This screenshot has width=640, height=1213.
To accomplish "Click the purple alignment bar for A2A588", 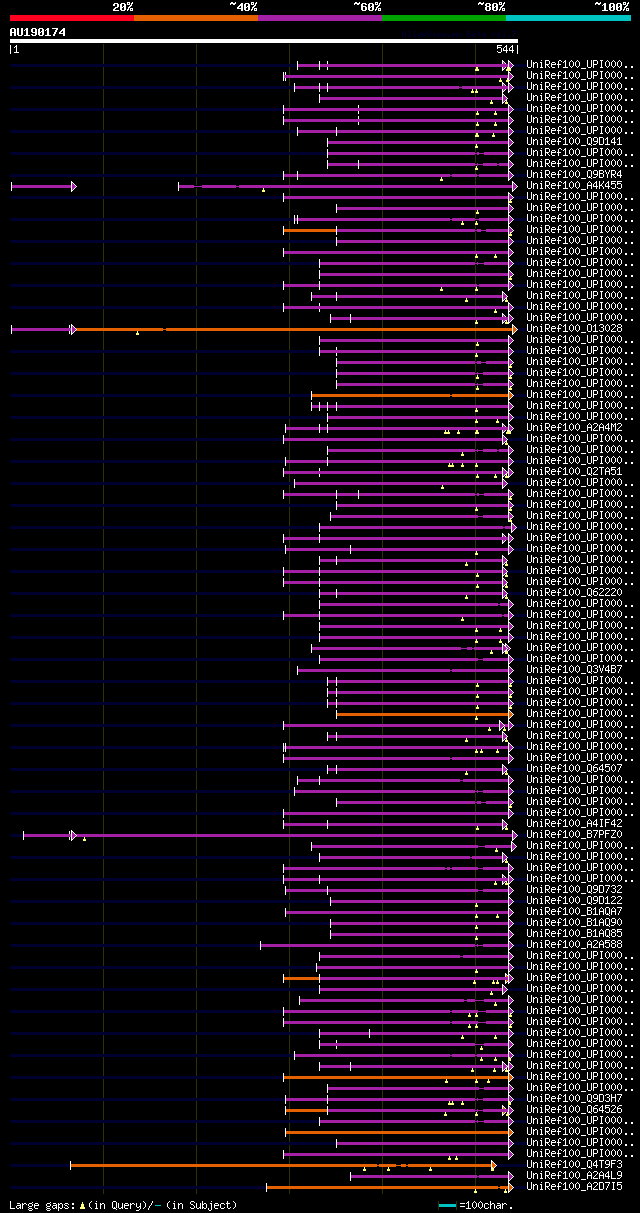I will (x=386, y=945).
